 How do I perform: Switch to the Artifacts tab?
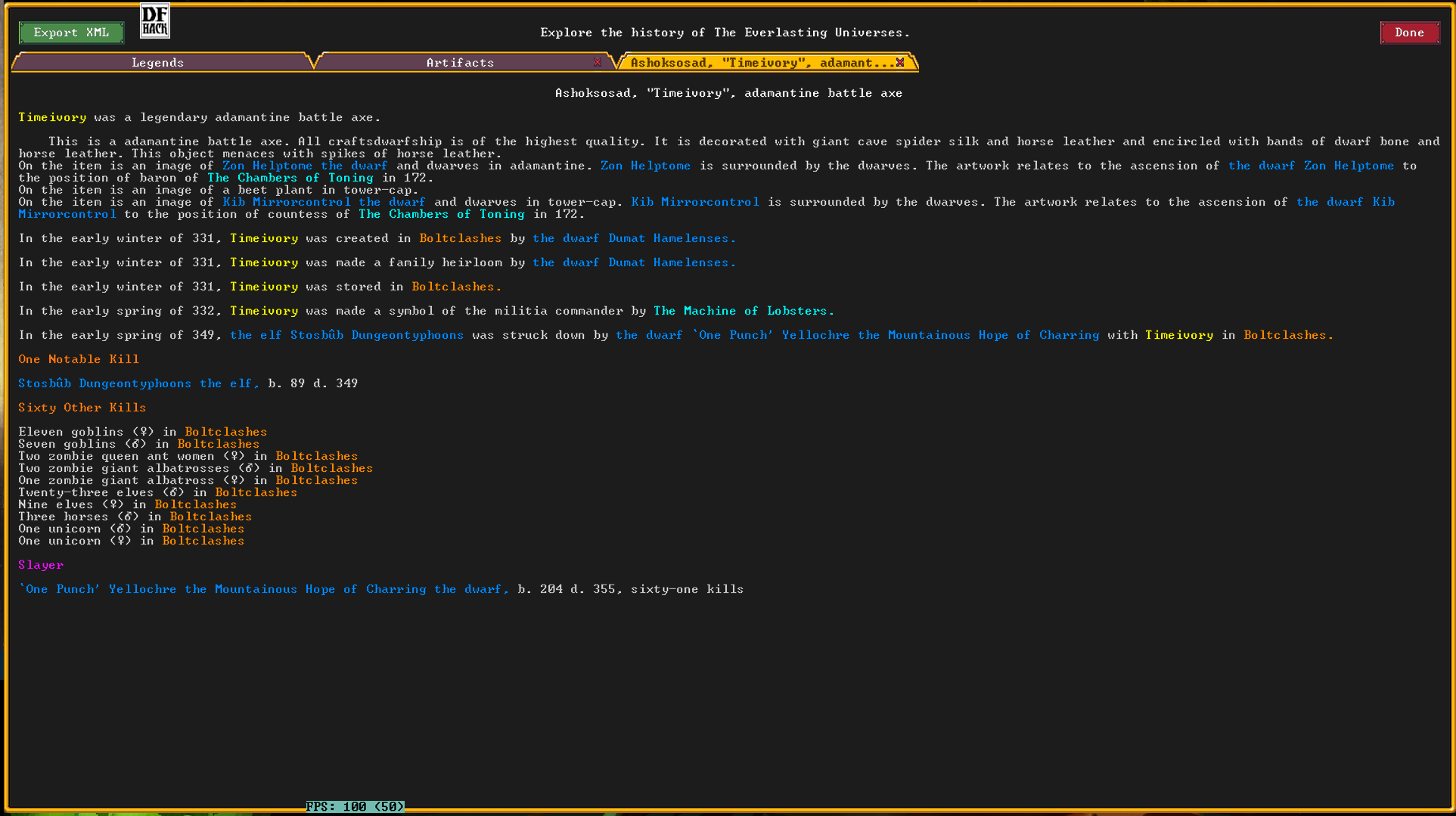pos(460,63)
